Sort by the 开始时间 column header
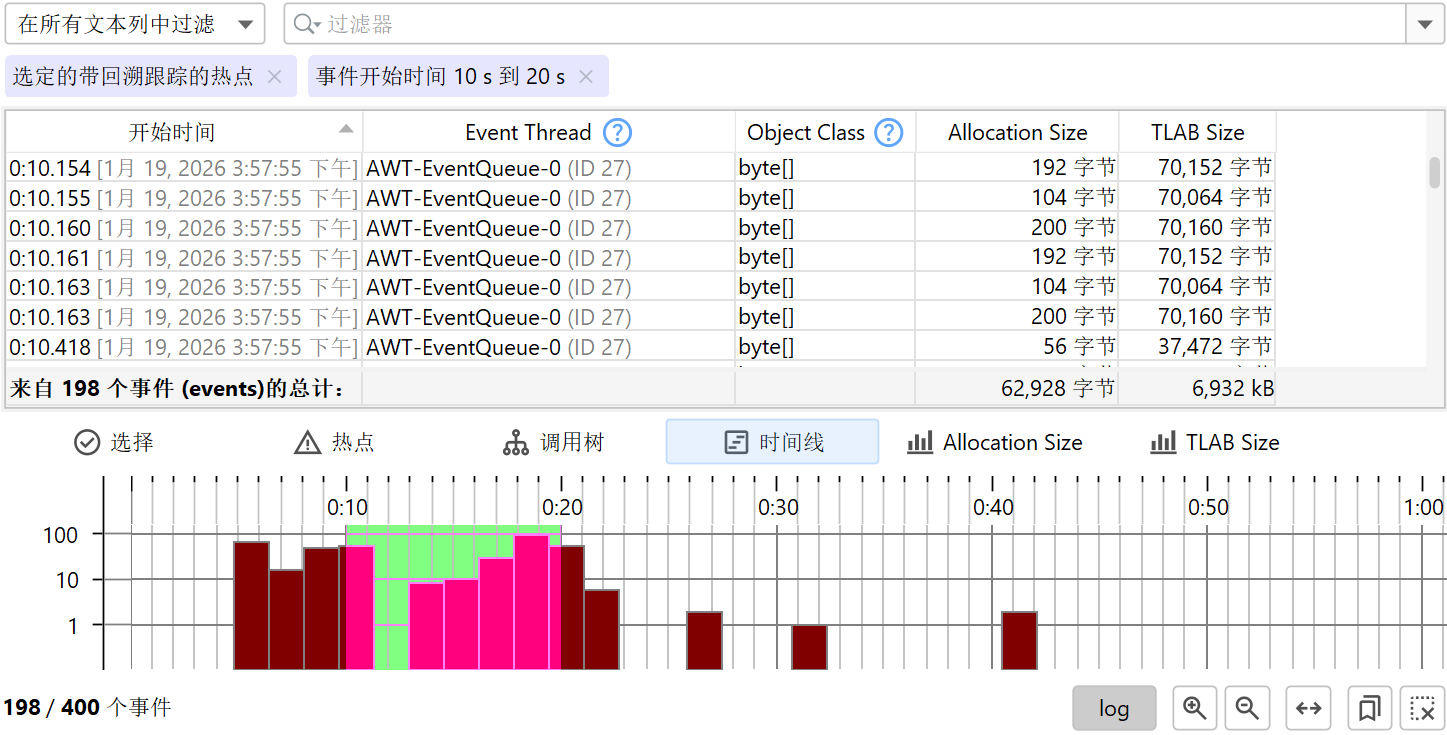The height and width of the screenshot is (735, 1447). coord(172,133)
